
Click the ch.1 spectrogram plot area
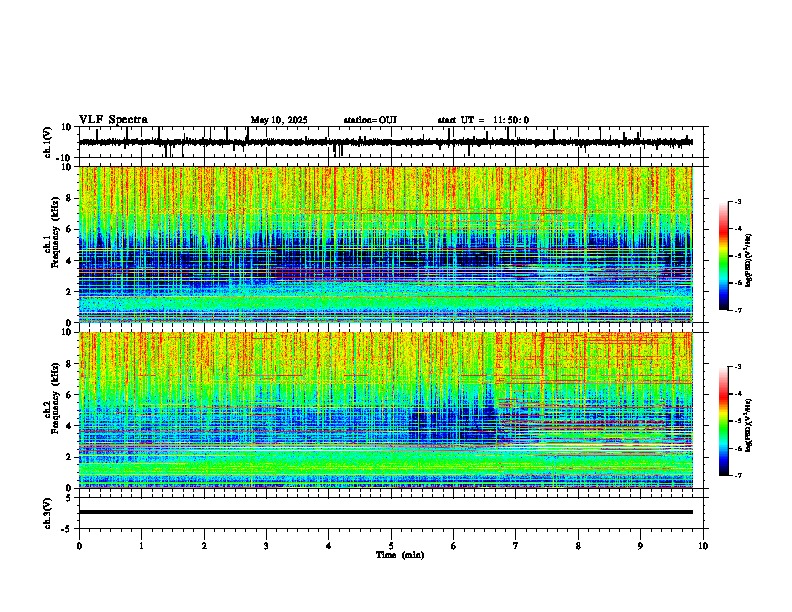coord(385,244)
